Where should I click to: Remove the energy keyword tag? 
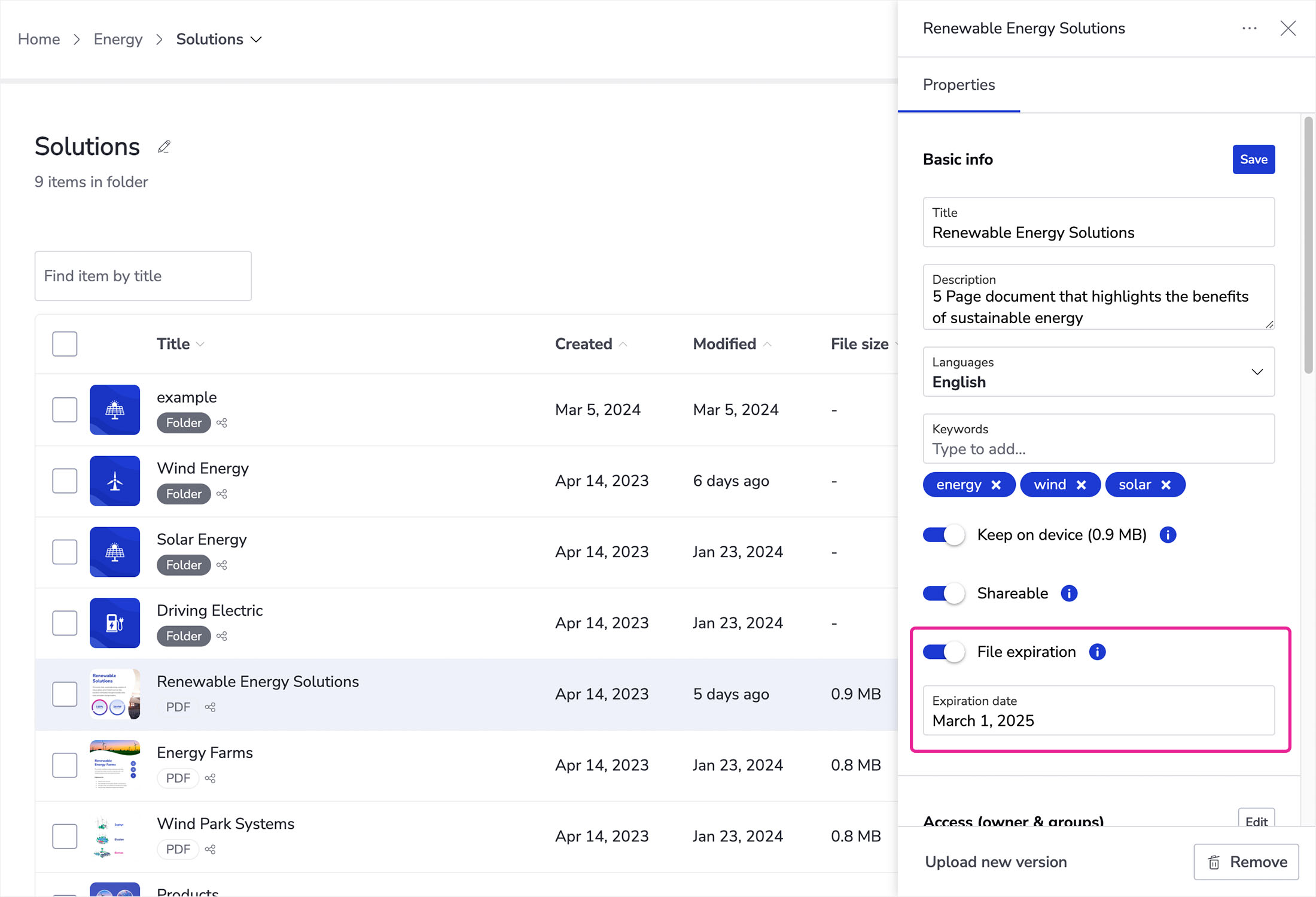996,485
